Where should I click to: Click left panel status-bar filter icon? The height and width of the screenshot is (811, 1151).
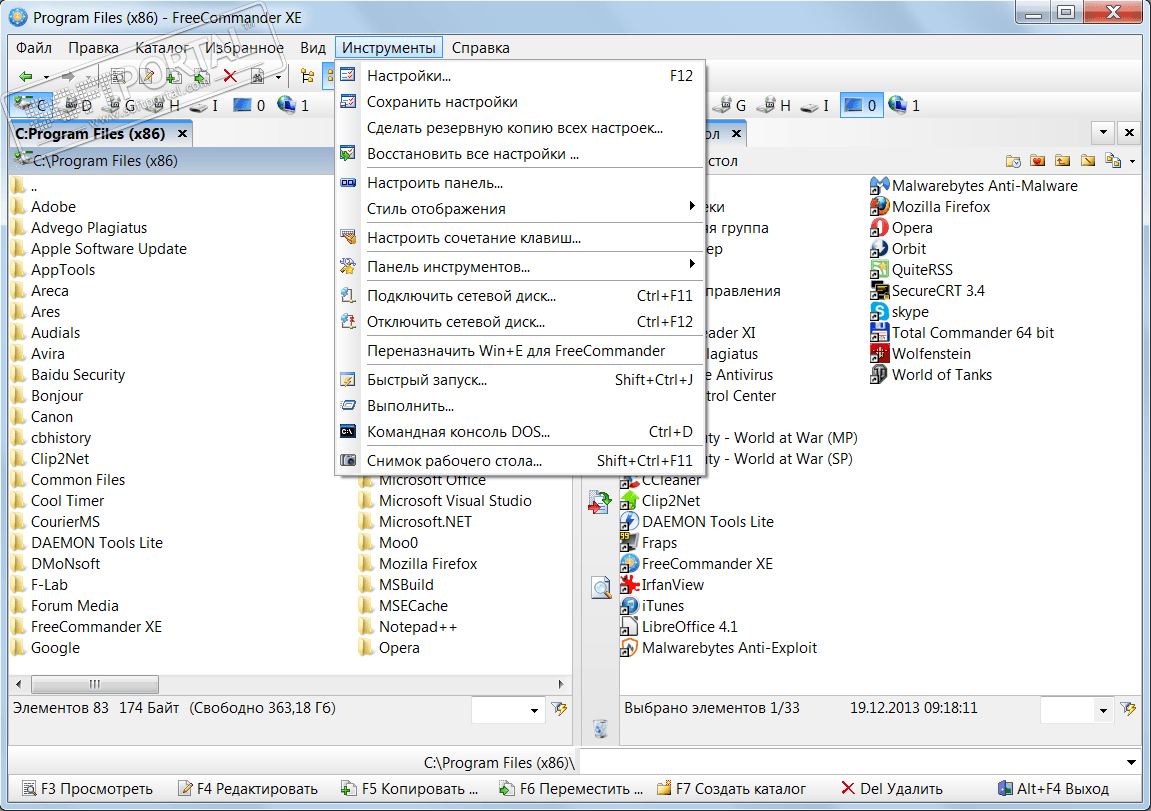click(559, 709)
